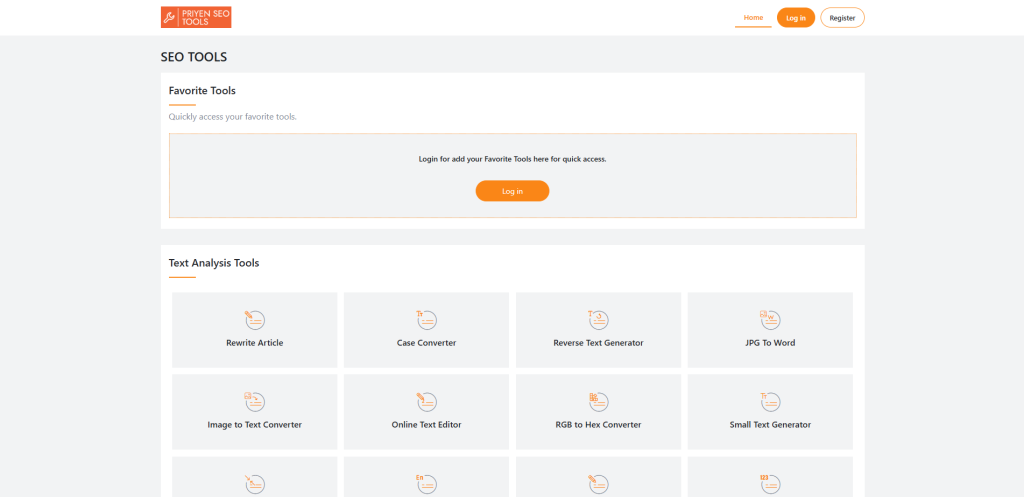
Task: Click the Priyen SEO Tools logo
Action: click(x=196, y=17)
